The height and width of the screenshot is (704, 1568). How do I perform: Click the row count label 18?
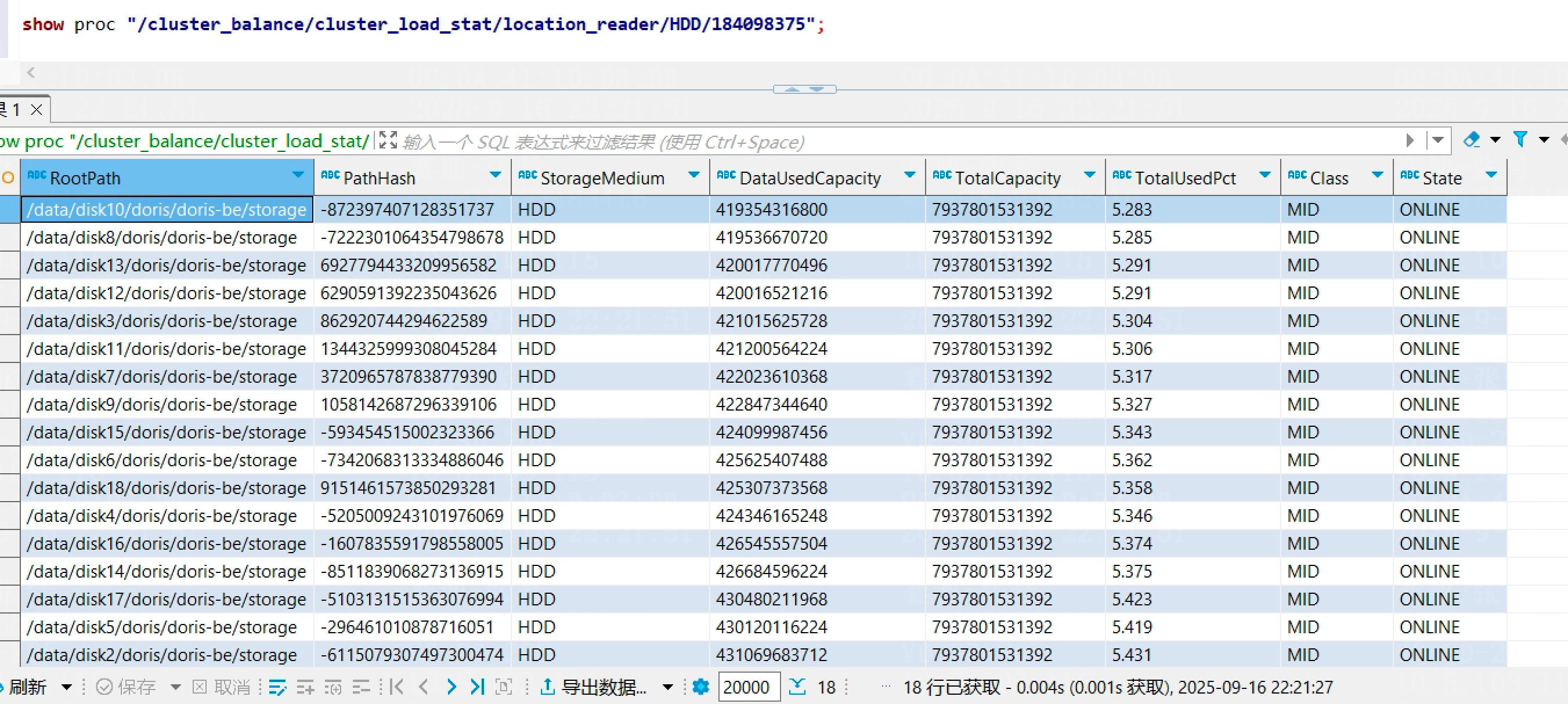coord(826,688)
